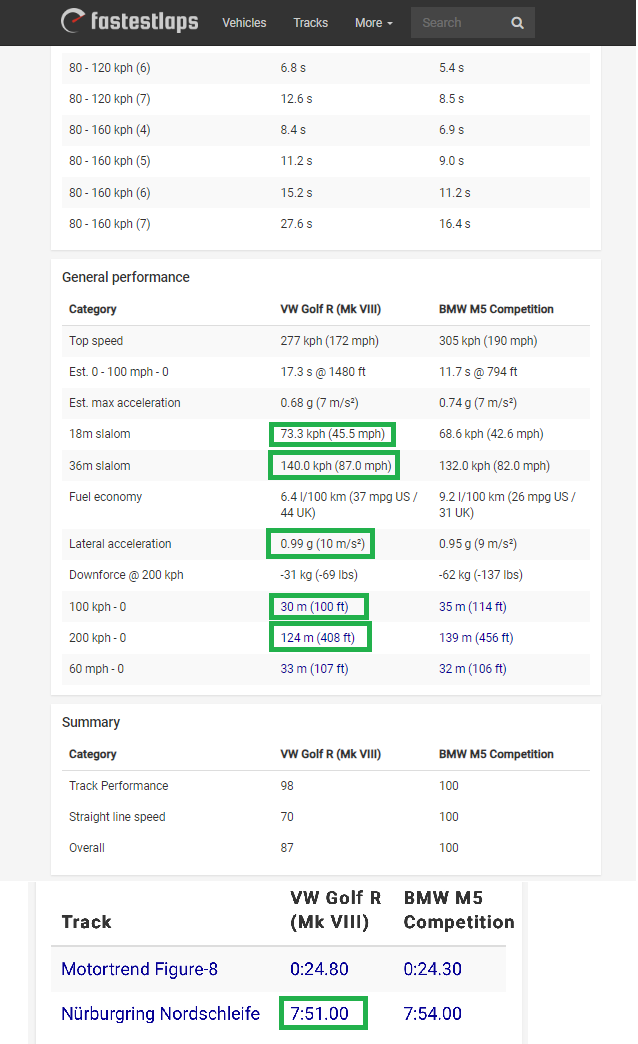Select the General performance heading
The height and width of the screenshot is (1044, 638).
pyautogui.click(x=126, y=277)
